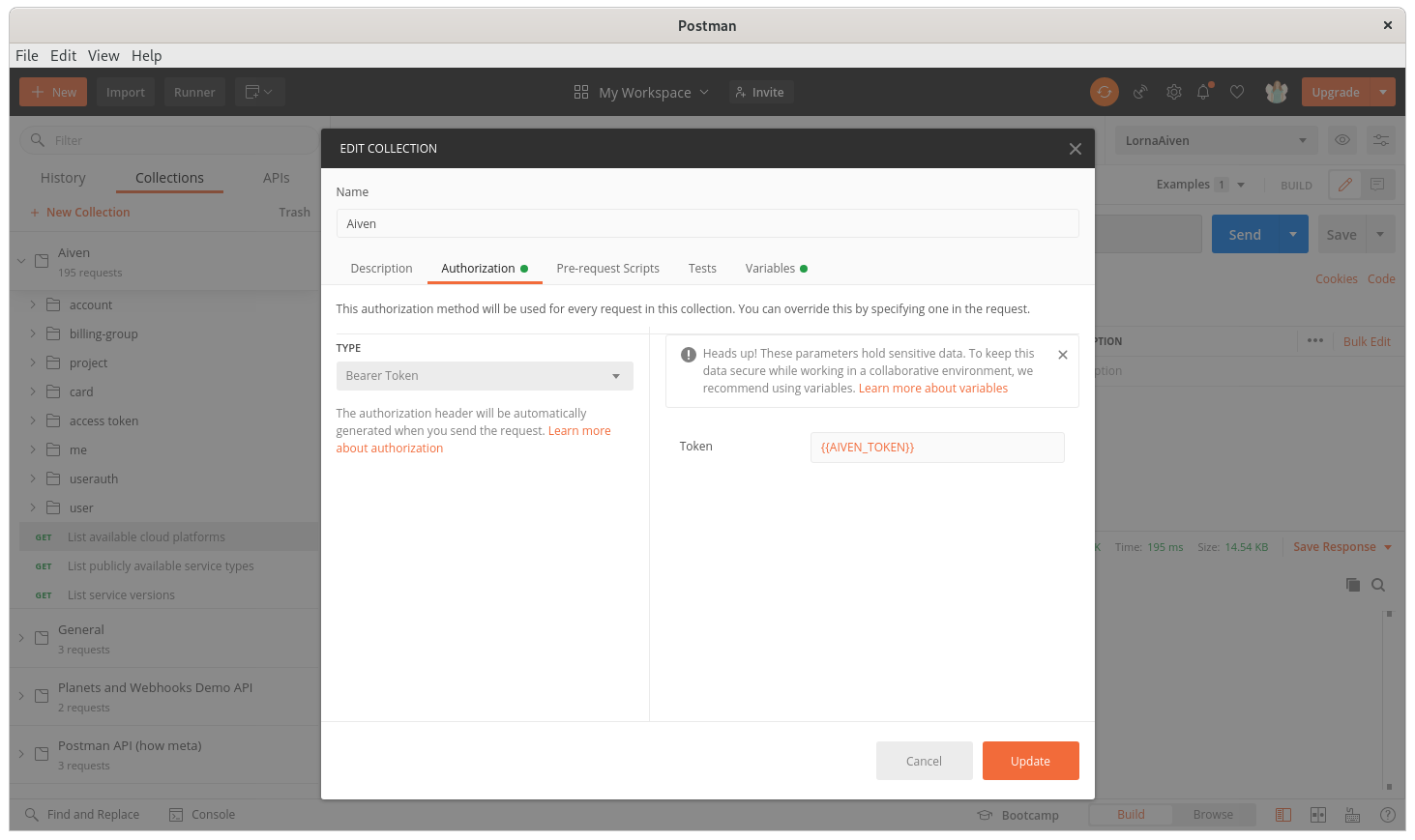Open the Bearer Token type dropdown
This screenshot has width=1415, height=840.
pos(484,376)
